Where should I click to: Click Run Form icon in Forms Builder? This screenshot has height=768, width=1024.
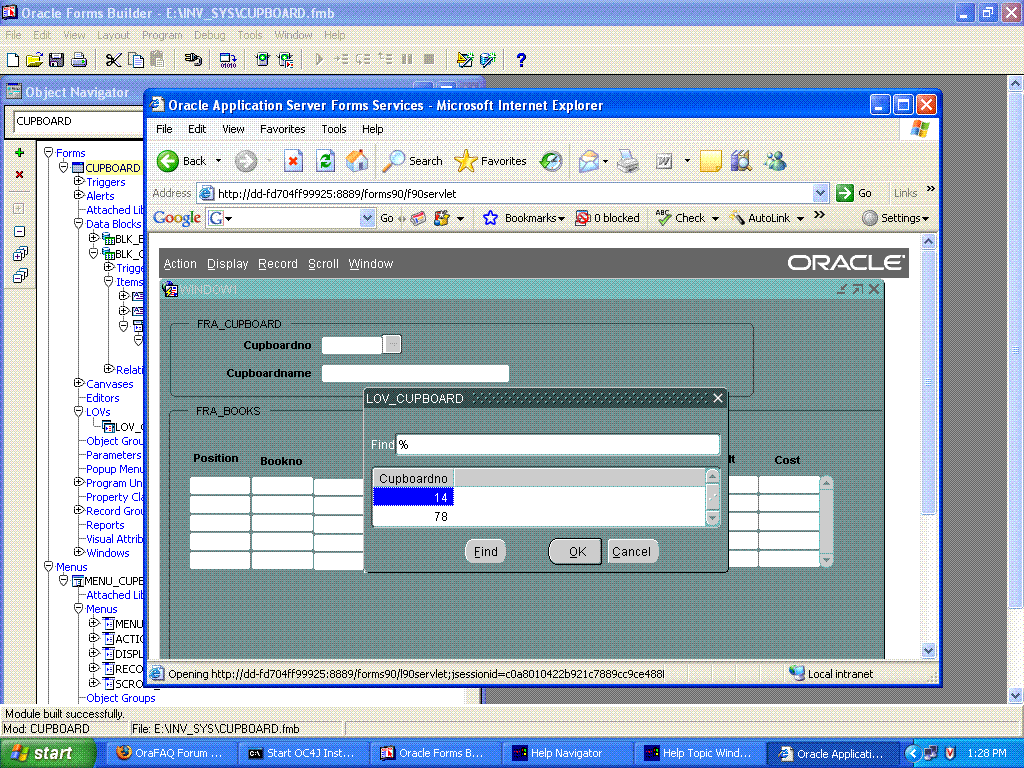pyautogui.click(x=263, y=60)
